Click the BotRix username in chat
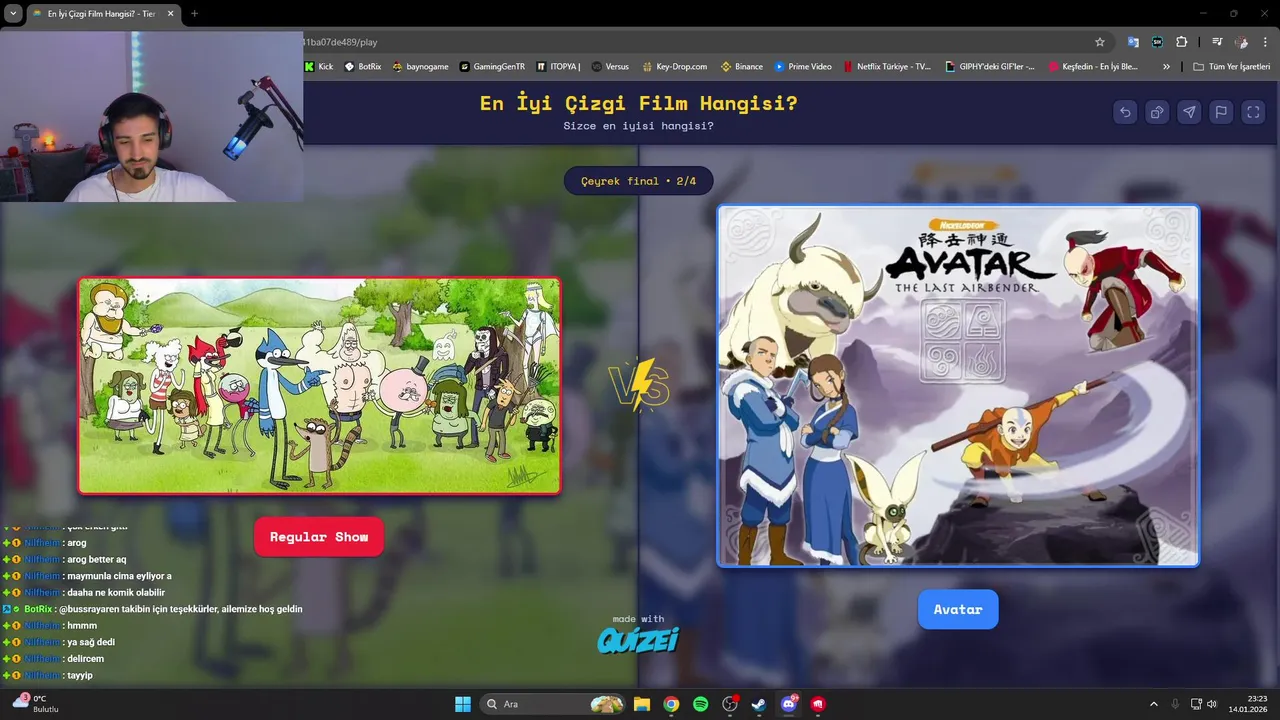Viewport: 1280px width, 720px height. click(38, 609)
